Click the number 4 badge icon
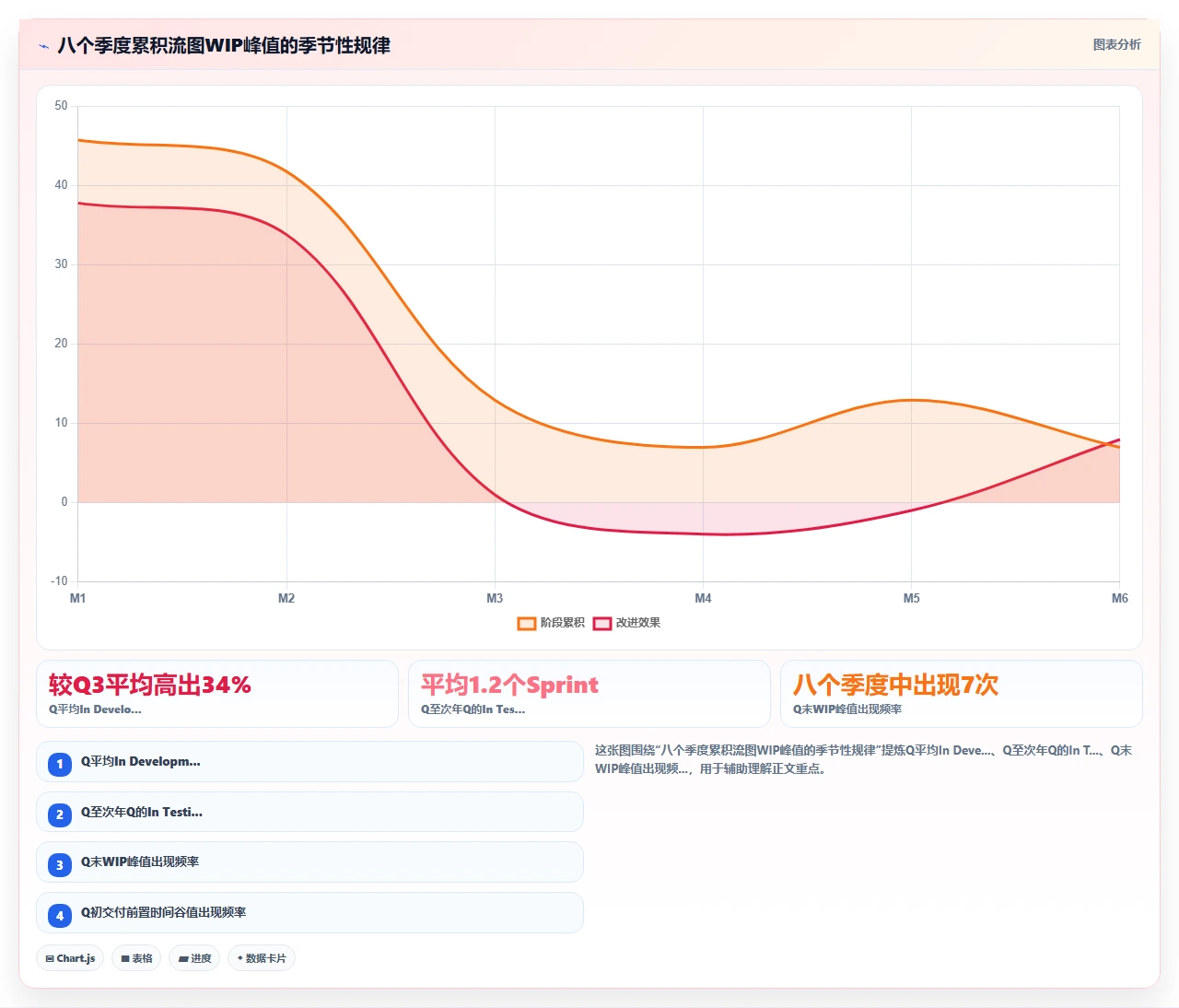The height and width of the screenshot is (1008, 1179). [x=60, y=915]
